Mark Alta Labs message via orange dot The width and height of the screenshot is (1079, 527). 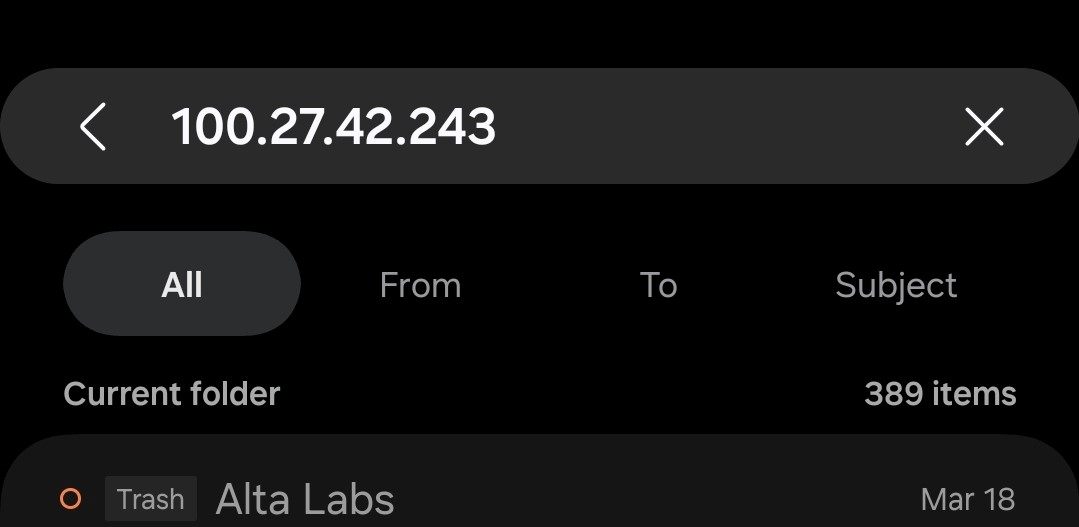[x=70, y=498]
